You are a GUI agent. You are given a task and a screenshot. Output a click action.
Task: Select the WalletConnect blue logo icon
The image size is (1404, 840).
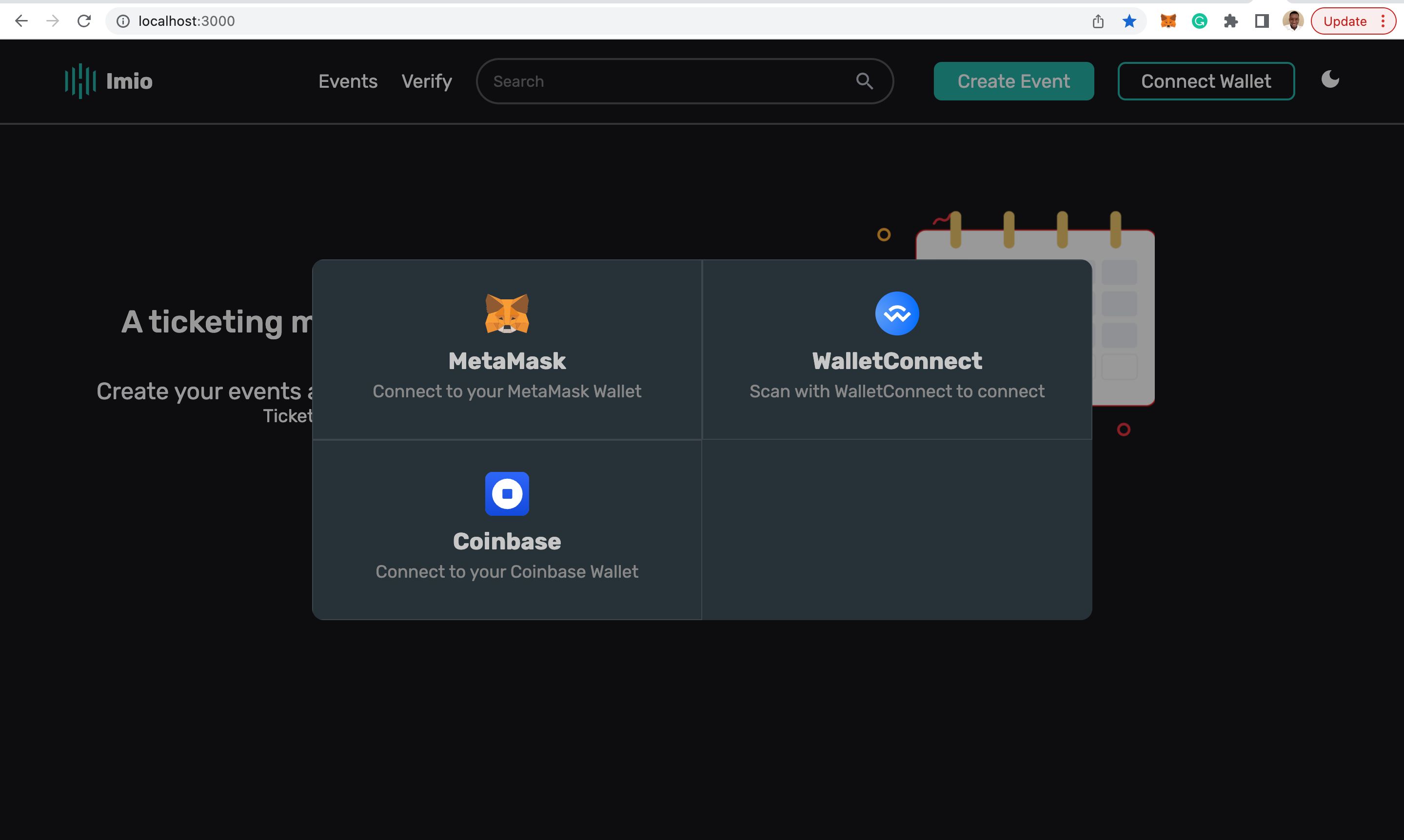click(897, 313)
